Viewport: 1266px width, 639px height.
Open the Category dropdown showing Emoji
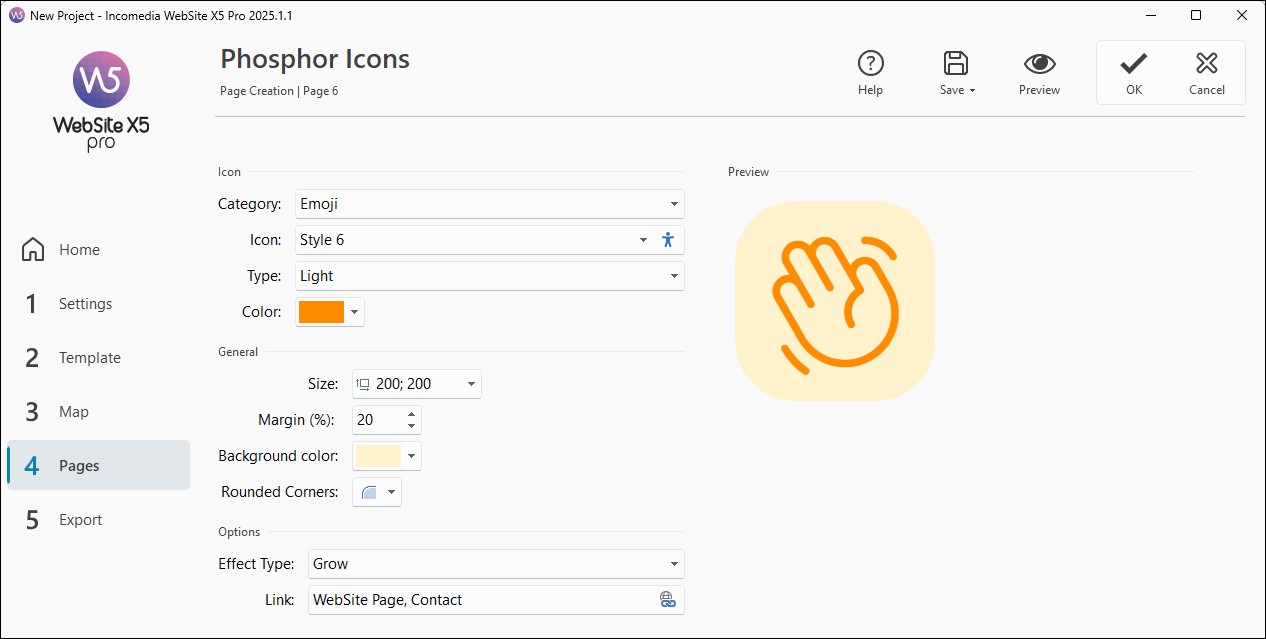[x=490, y=204]
